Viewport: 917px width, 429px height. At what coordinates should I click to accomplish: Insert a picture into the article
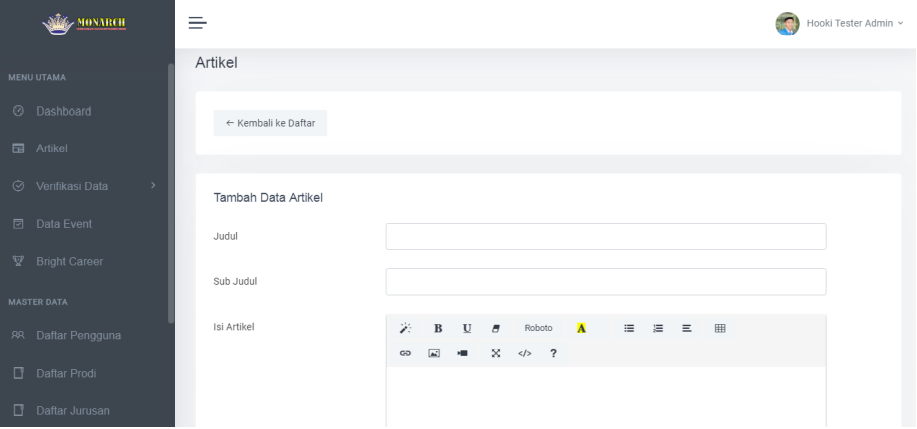(434, 353)
